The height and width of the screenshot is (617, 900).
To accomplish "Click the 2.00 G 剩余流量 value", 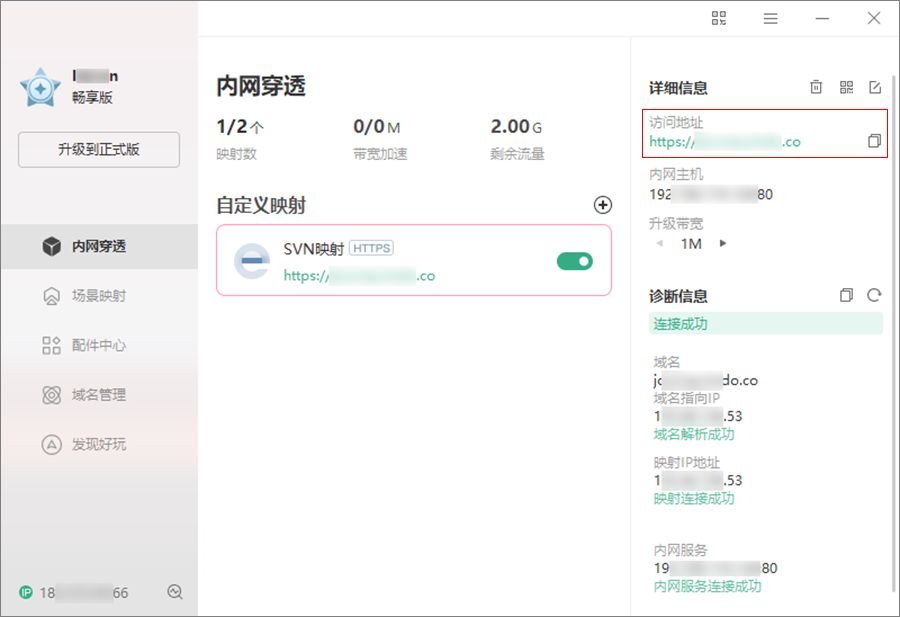I will (x=516, y=126).
